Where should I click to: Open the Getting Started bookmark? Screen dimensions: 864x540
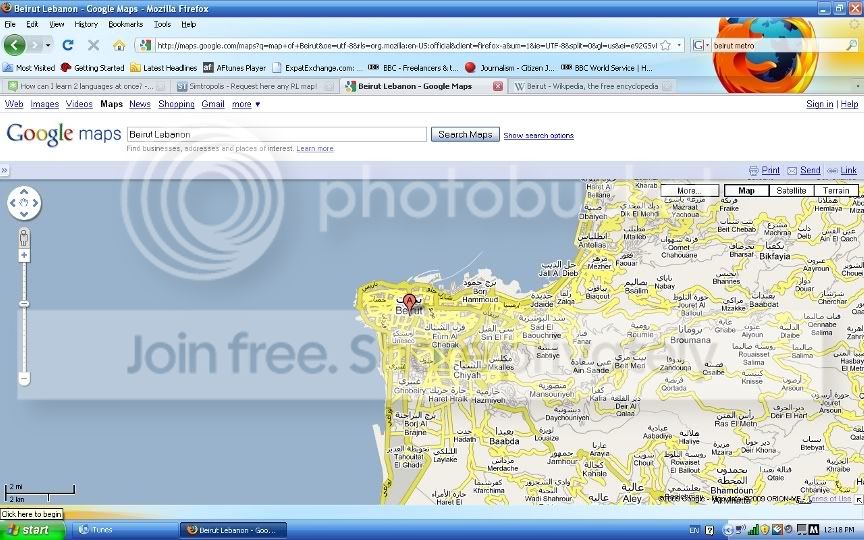point(93,68)
